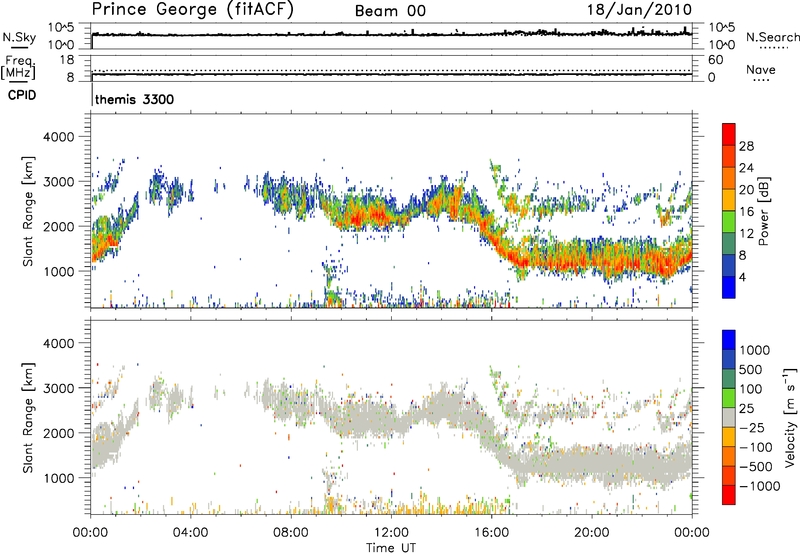
Task: Click the 'Power [dB]' colorbar label
Action: pyautogui.click(x=763, y=211)
